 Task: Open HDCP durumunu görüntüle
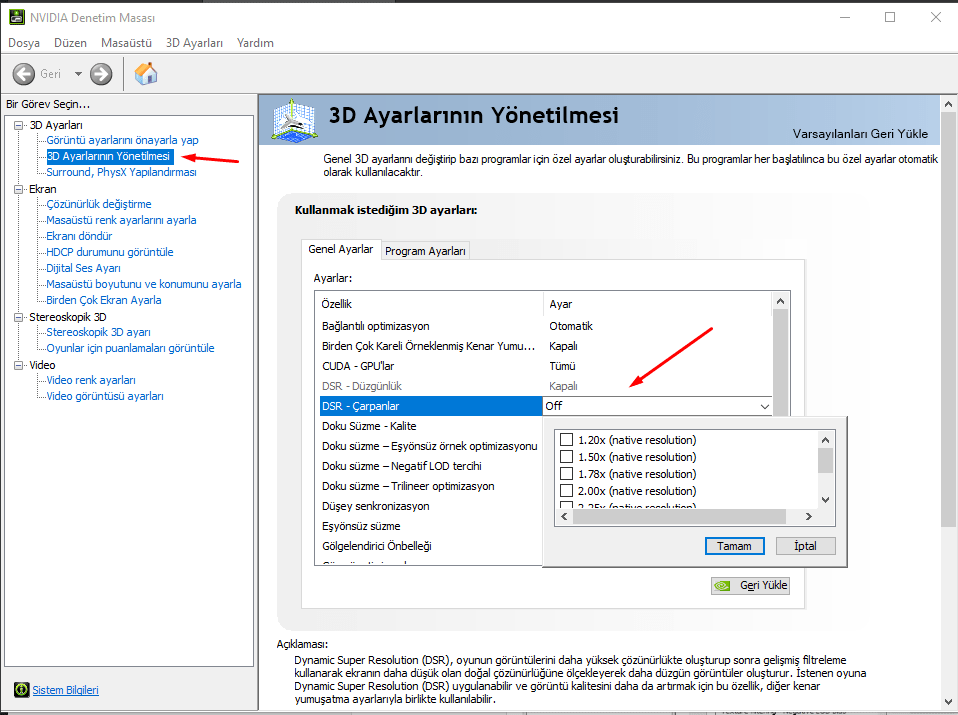tap(110, 252)
